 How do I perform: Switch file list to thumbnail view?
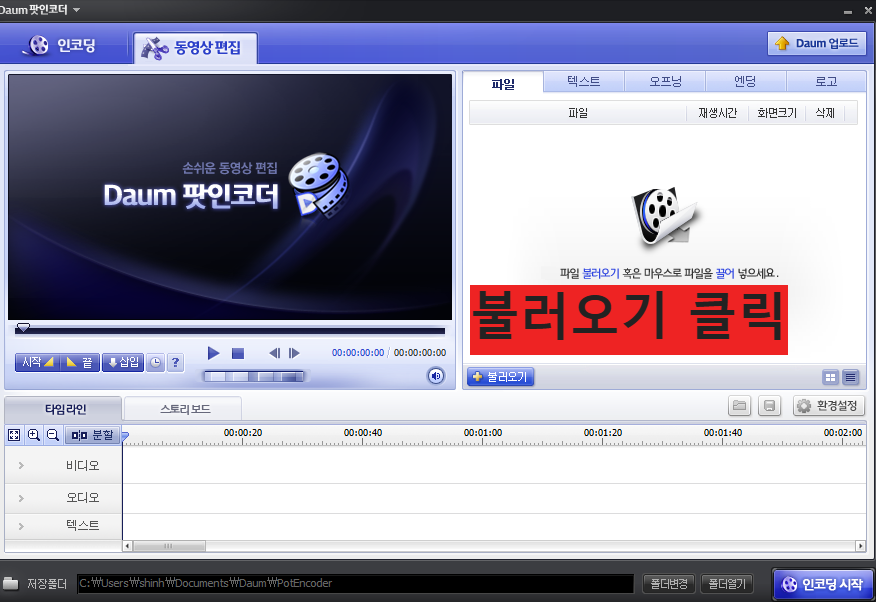click(x=831, y=378)
